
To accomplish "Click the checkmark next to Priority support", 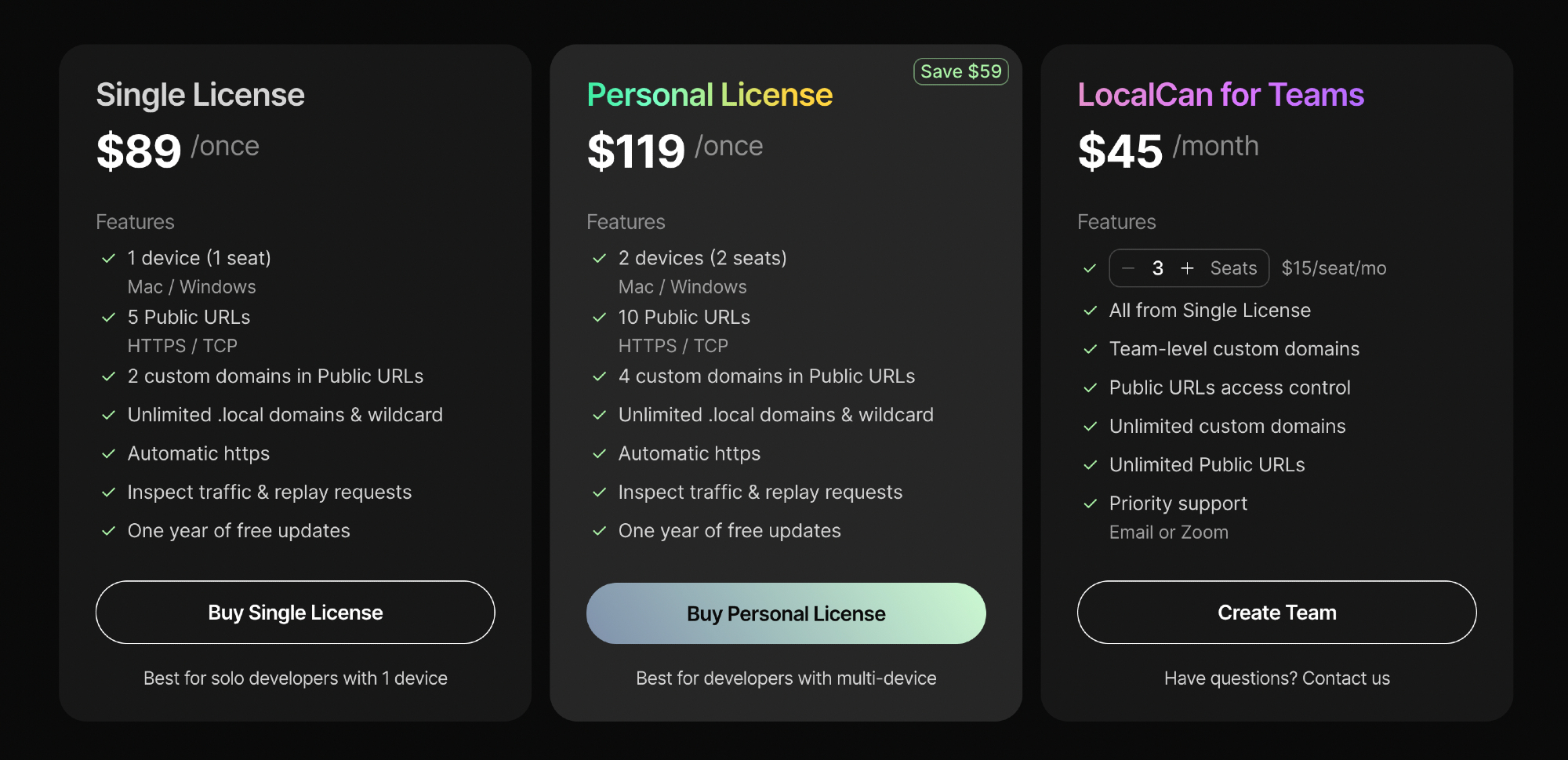I will [x=1090, y=504].
